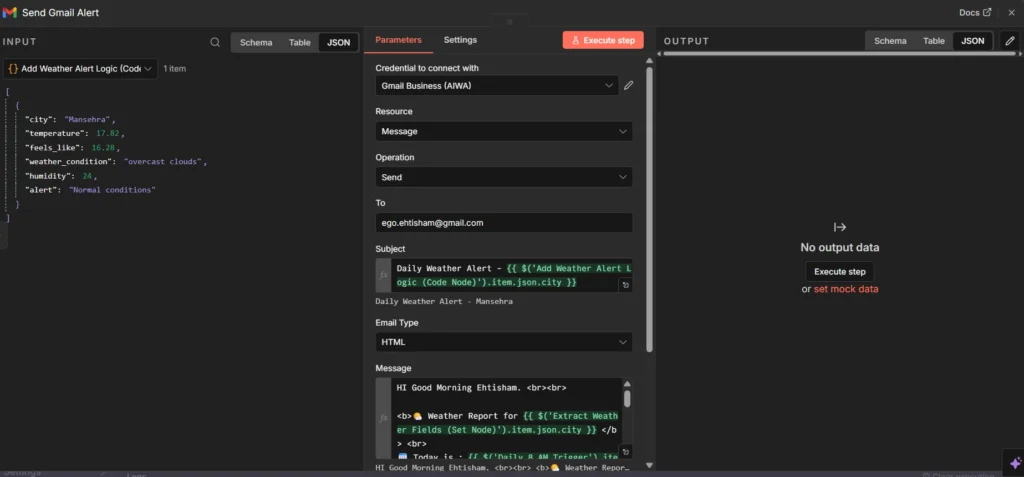Viewport: 1024px width, 477px height.
Task: Click the search icon in the Input panel
Action: click(215, 42)
